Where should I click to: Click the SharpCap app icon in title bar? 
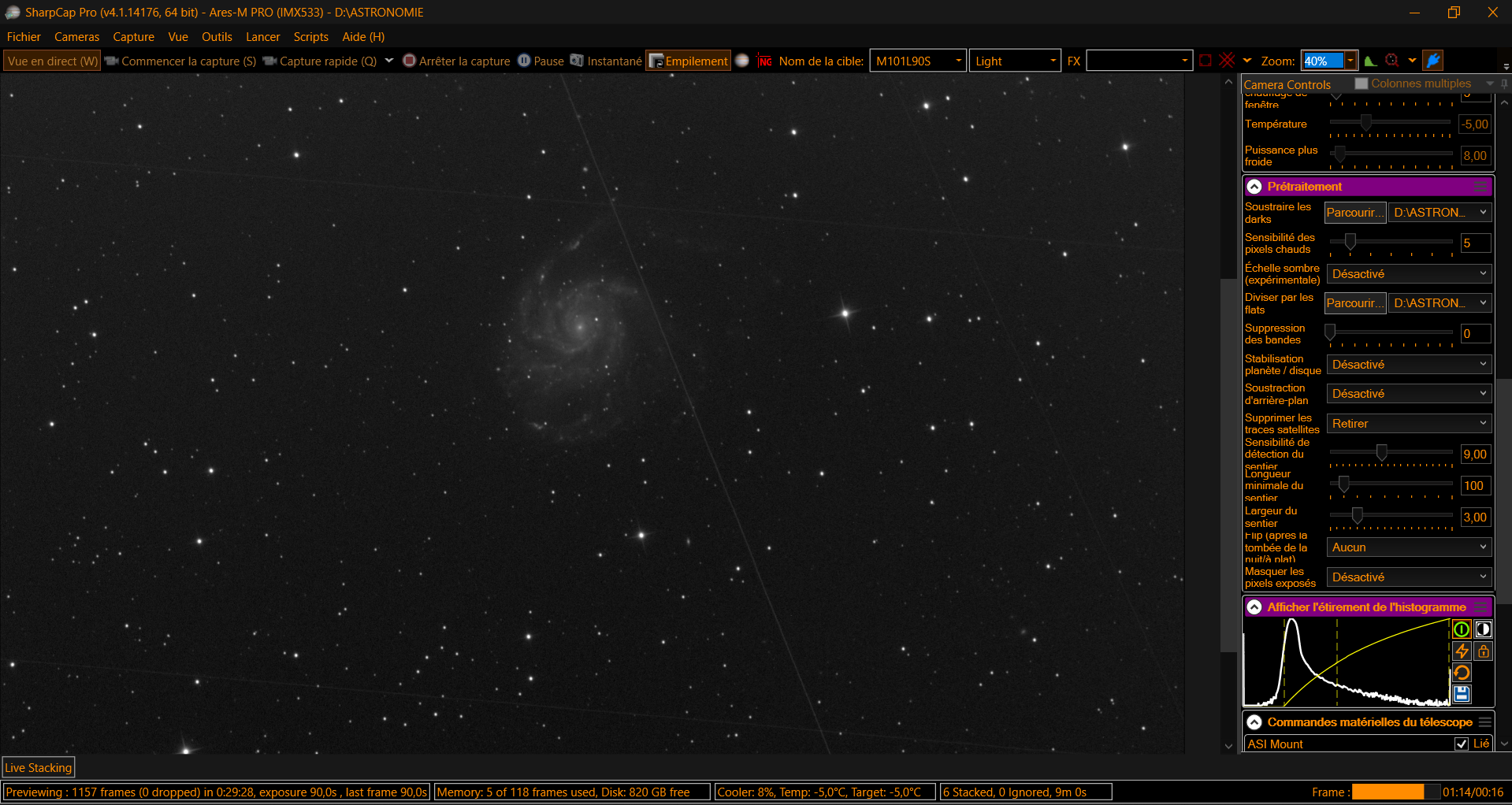(12, 13)
